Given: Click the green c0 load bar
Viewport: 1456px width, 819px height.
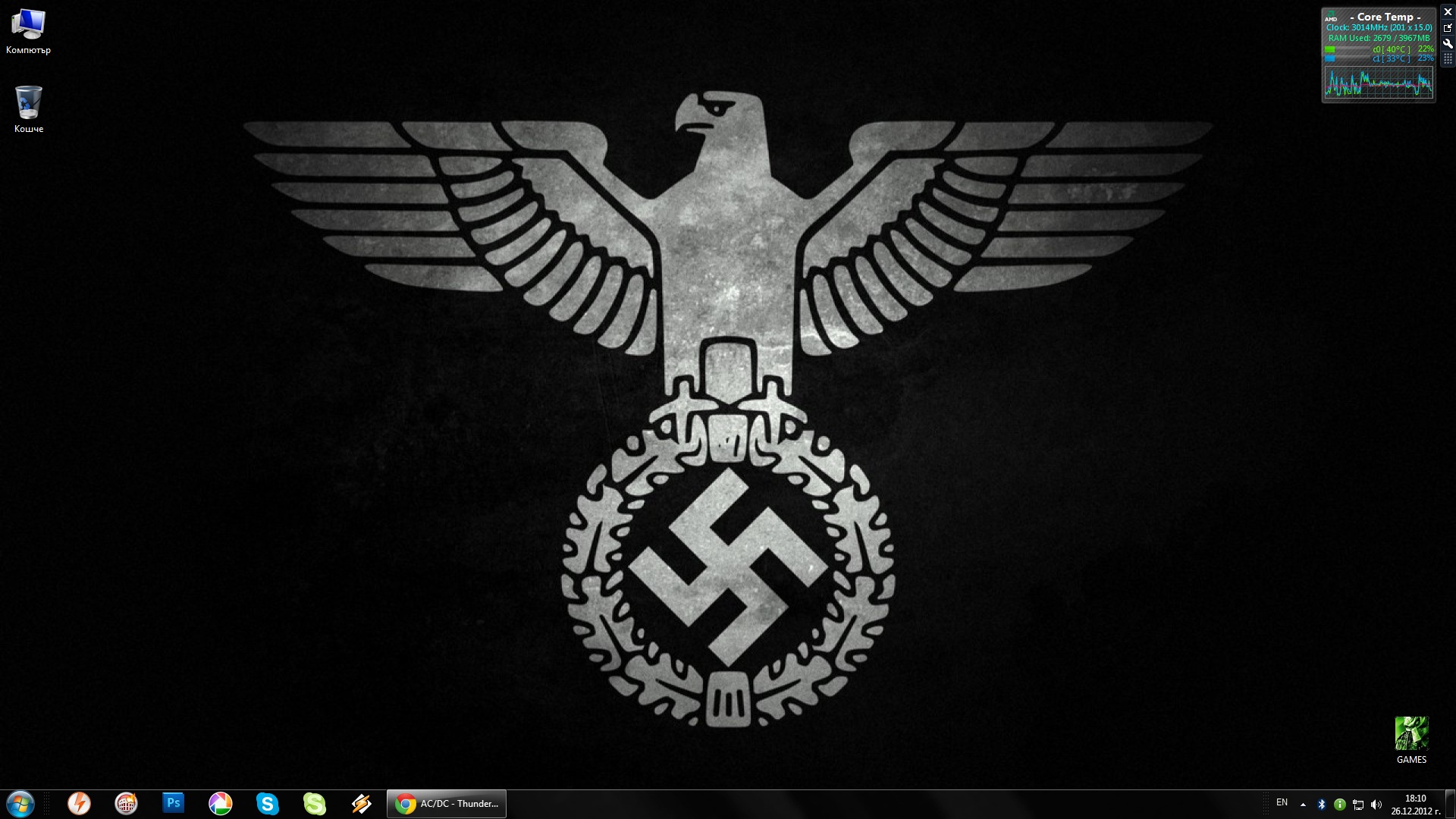Looking at the screenshot, I should tap(1347, 49).
